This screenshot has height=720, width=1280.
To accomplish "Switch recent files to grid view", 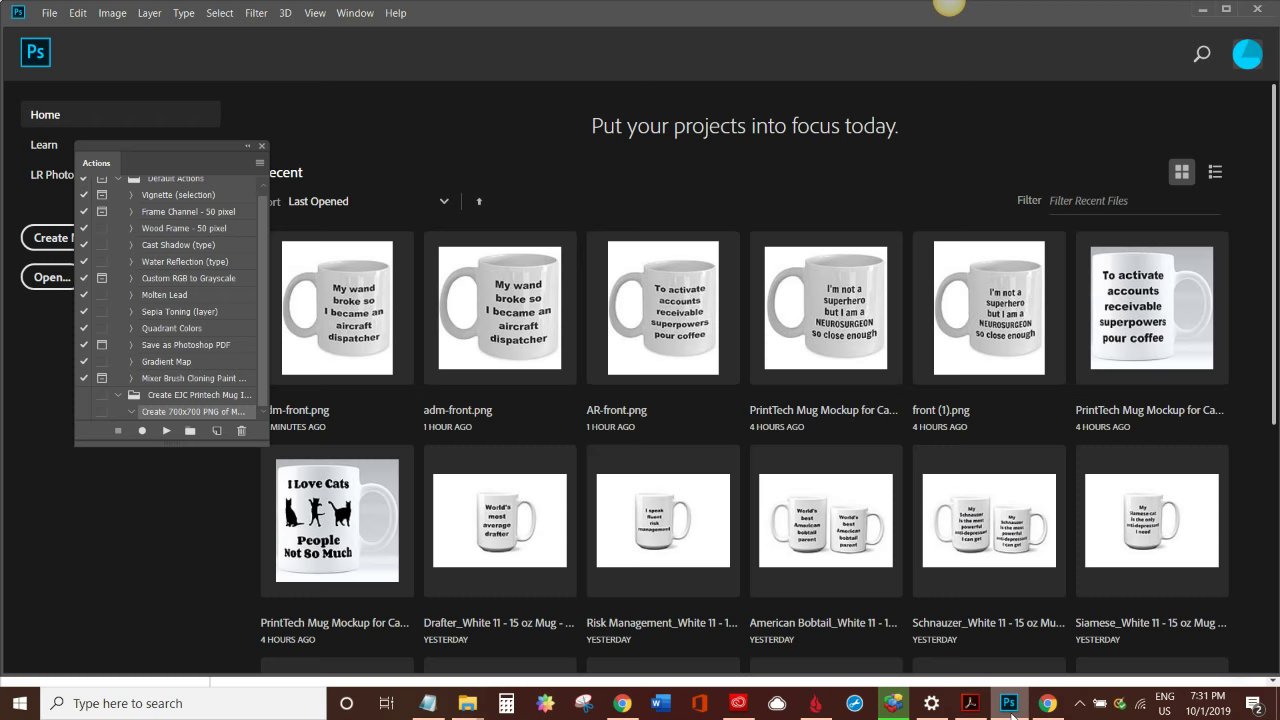I will [1182, 172].
